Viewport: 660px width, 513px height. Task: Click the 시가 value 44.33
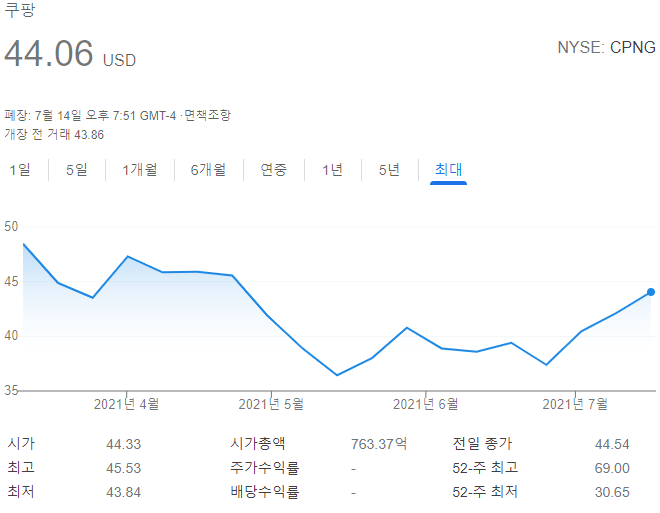coord(123,444)
